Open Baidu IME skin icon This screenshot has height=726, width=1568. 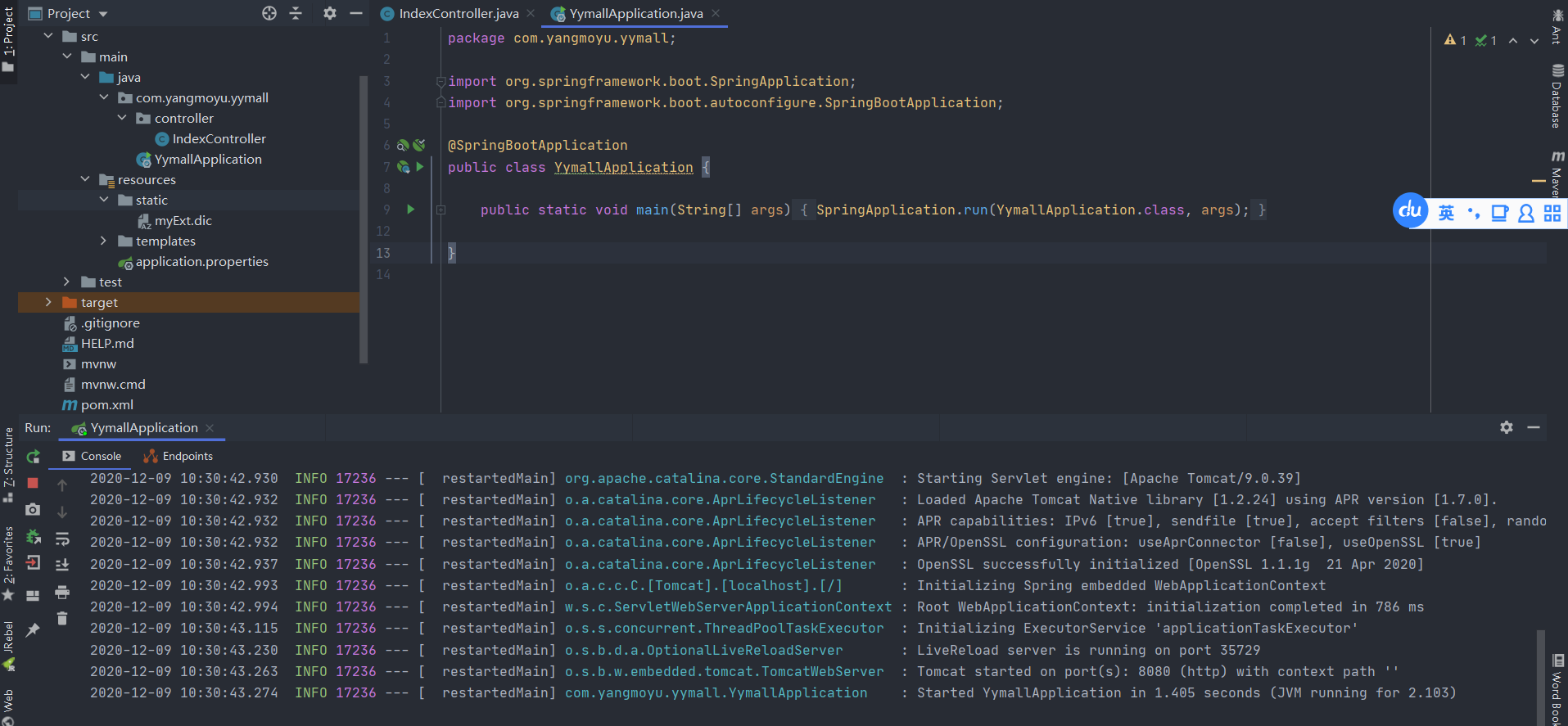[1500, 214]
